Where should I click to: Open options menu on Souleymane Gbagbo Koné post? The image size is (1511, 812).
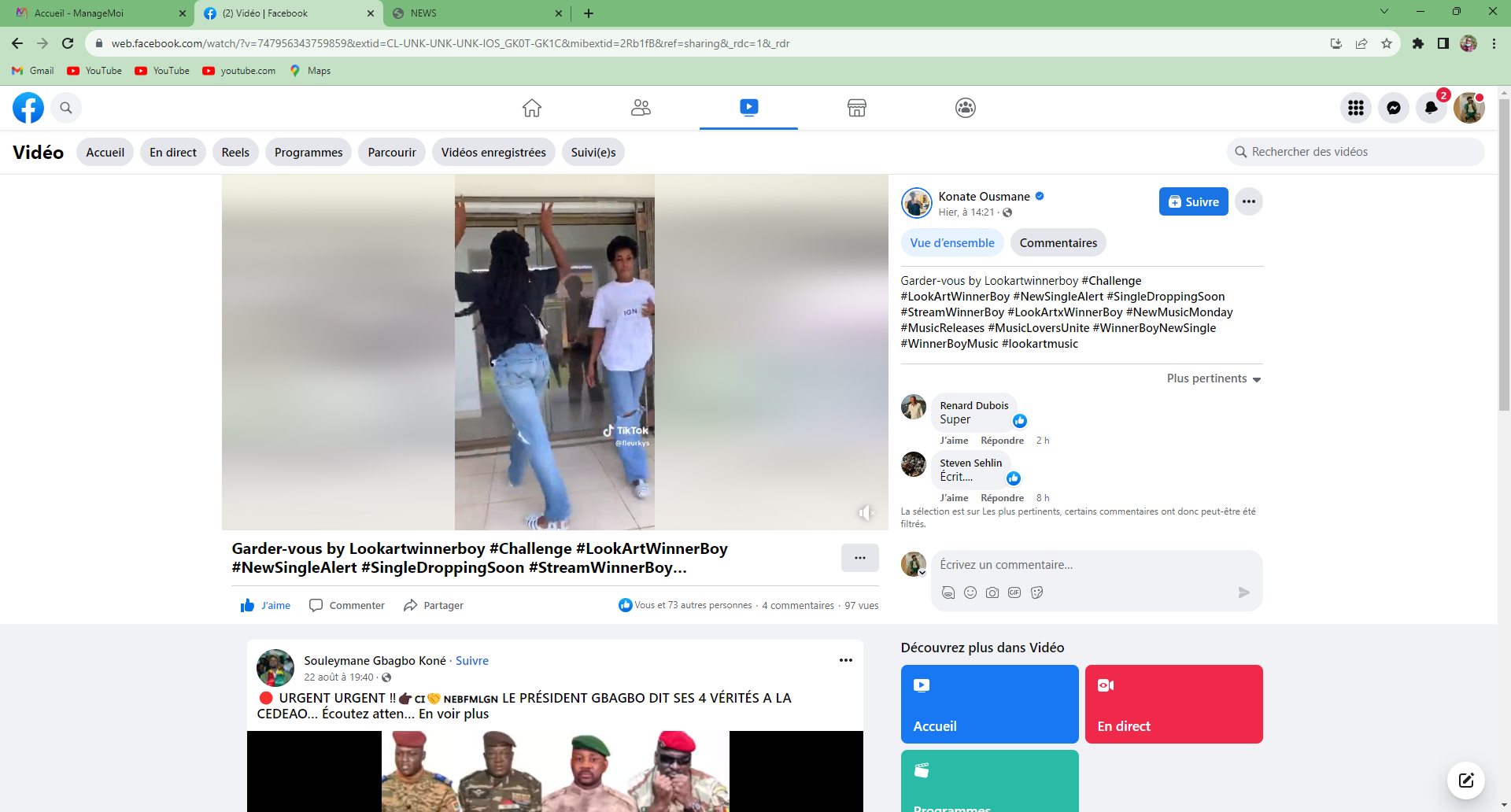(x=845, y=660)
